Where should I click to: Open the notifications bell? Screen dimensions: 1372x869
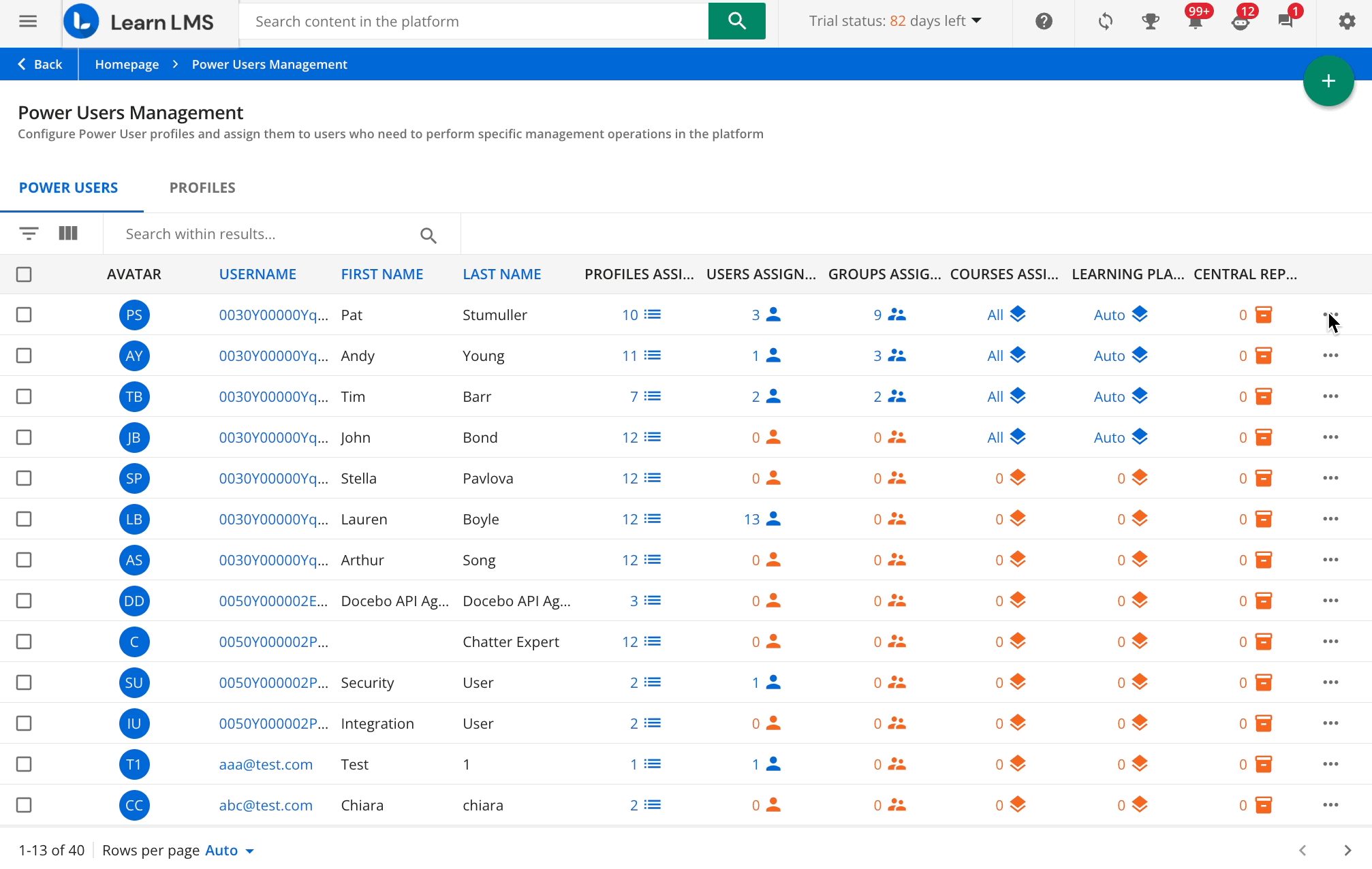click(1196, 21)
